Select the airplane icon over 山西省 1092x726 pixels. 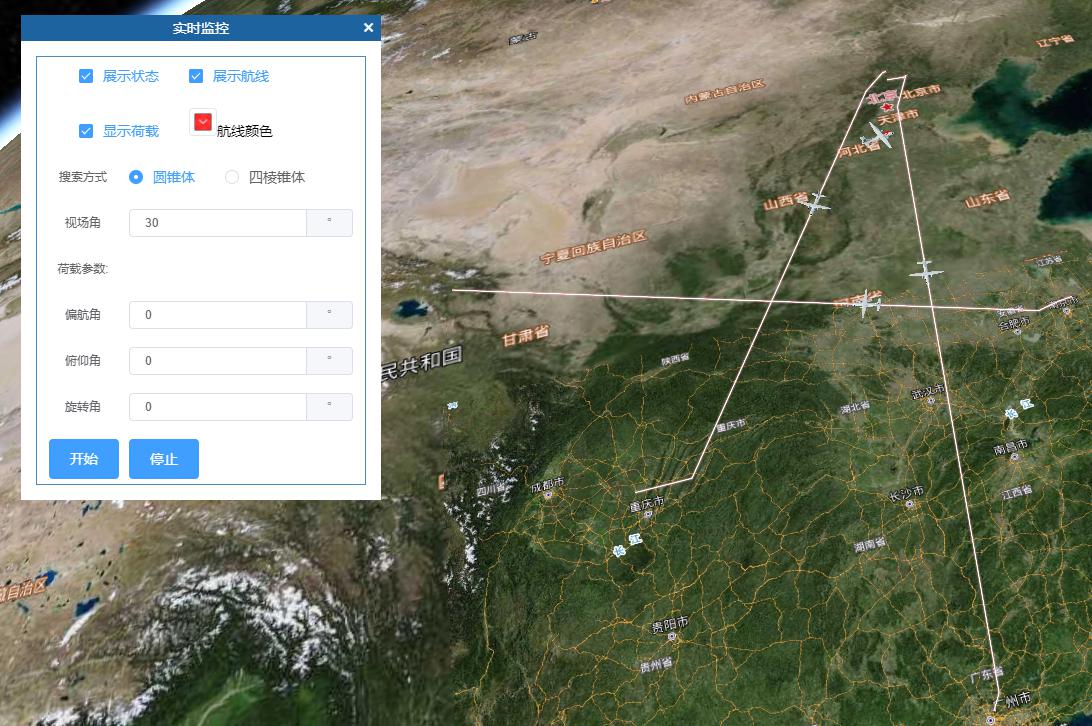[x=815, y=203]
